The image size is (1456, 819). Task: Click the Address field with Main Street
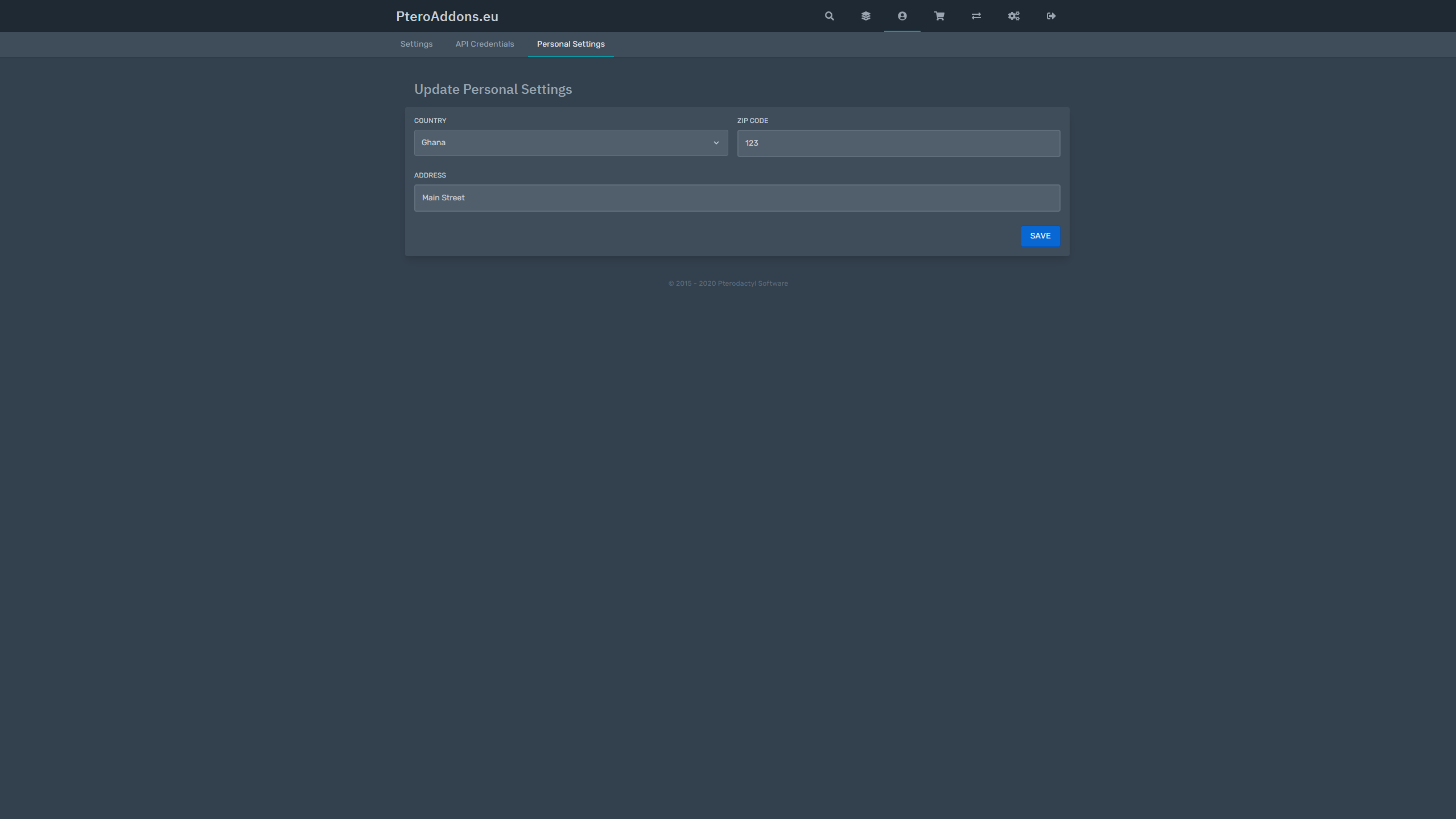coord(736,198)
